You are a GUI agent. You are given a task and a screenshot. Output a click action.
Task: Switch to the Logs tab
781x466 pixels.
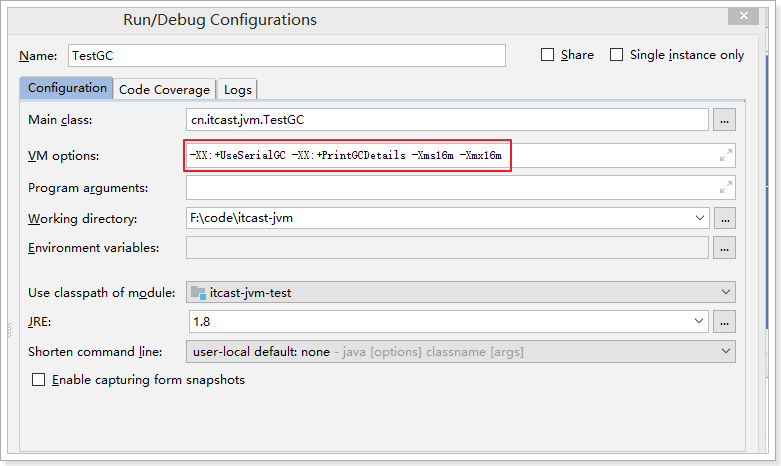[237, 89]
